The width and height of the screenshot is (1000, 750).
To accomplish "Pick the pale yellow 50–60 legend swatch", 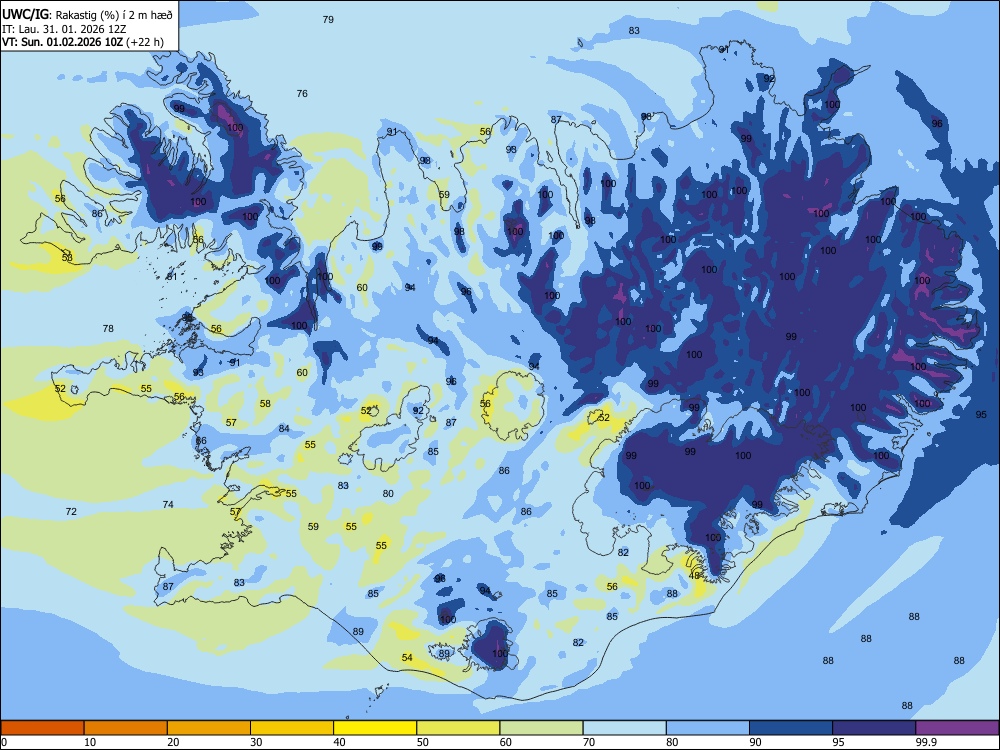I will pyautogui.click(x=459, y=728).
